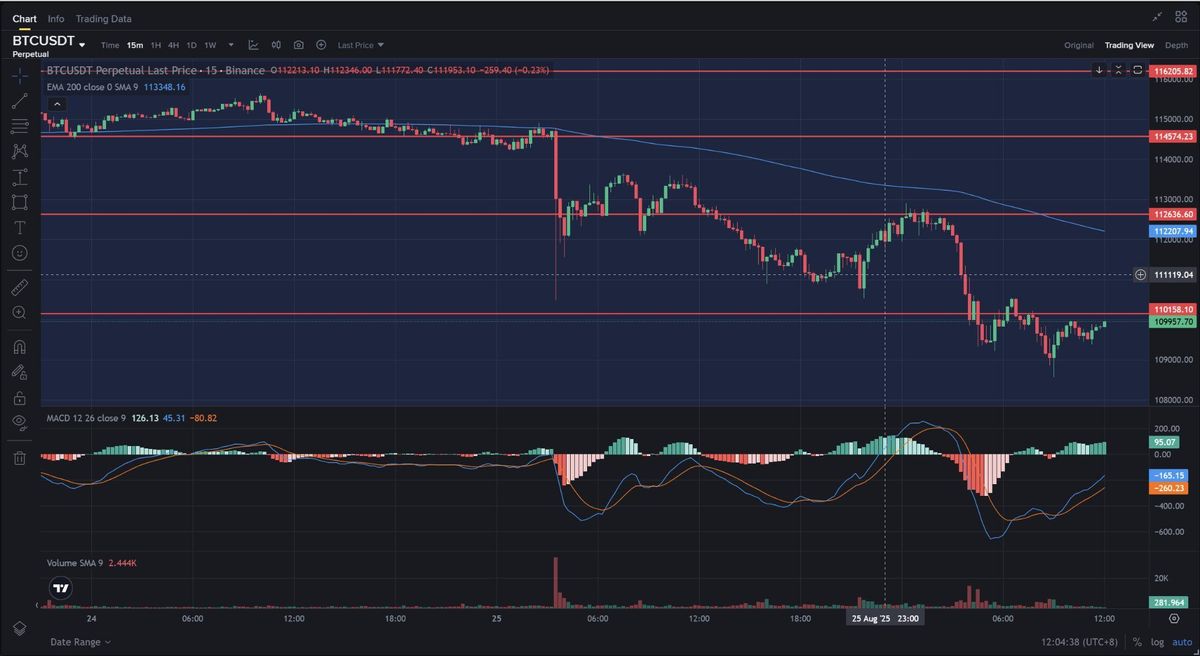
Task: Collapse chart with the shrink arrows icon
Action: [x=1158, y=17]
